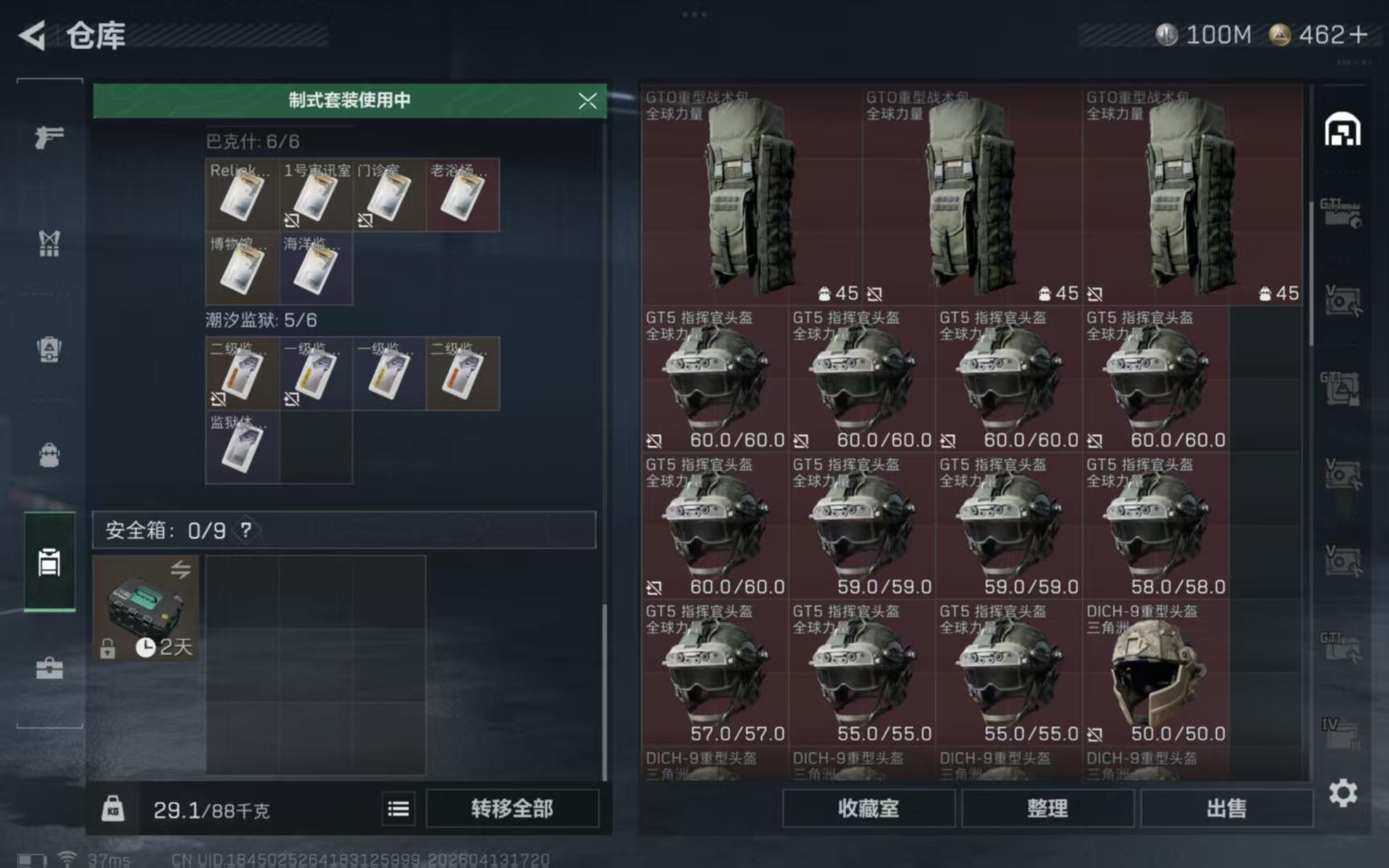Select the DICH-9重型头盔 with 50.0 durability
This screenshot has height=868, width=1389.
[1156, 673]
